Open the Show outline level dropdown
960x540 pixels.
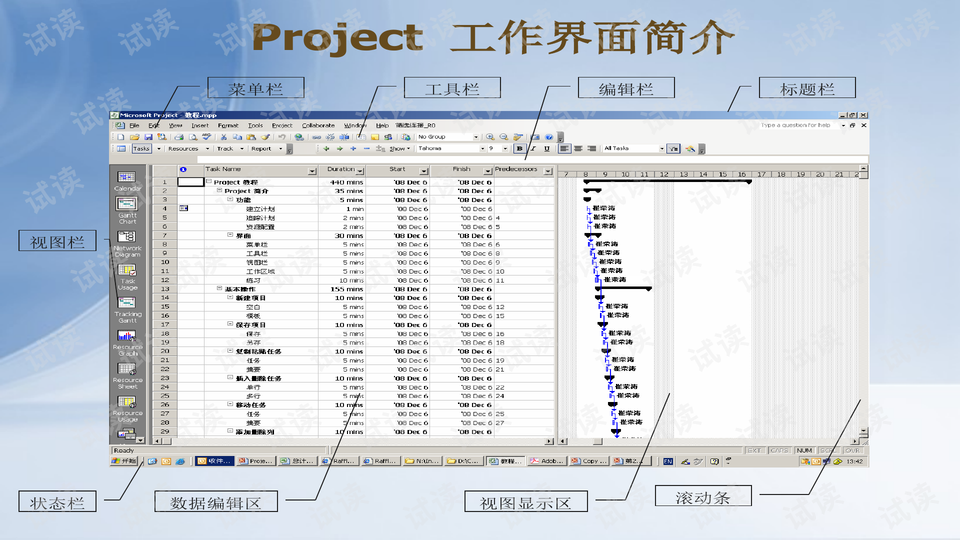point(400,149)
